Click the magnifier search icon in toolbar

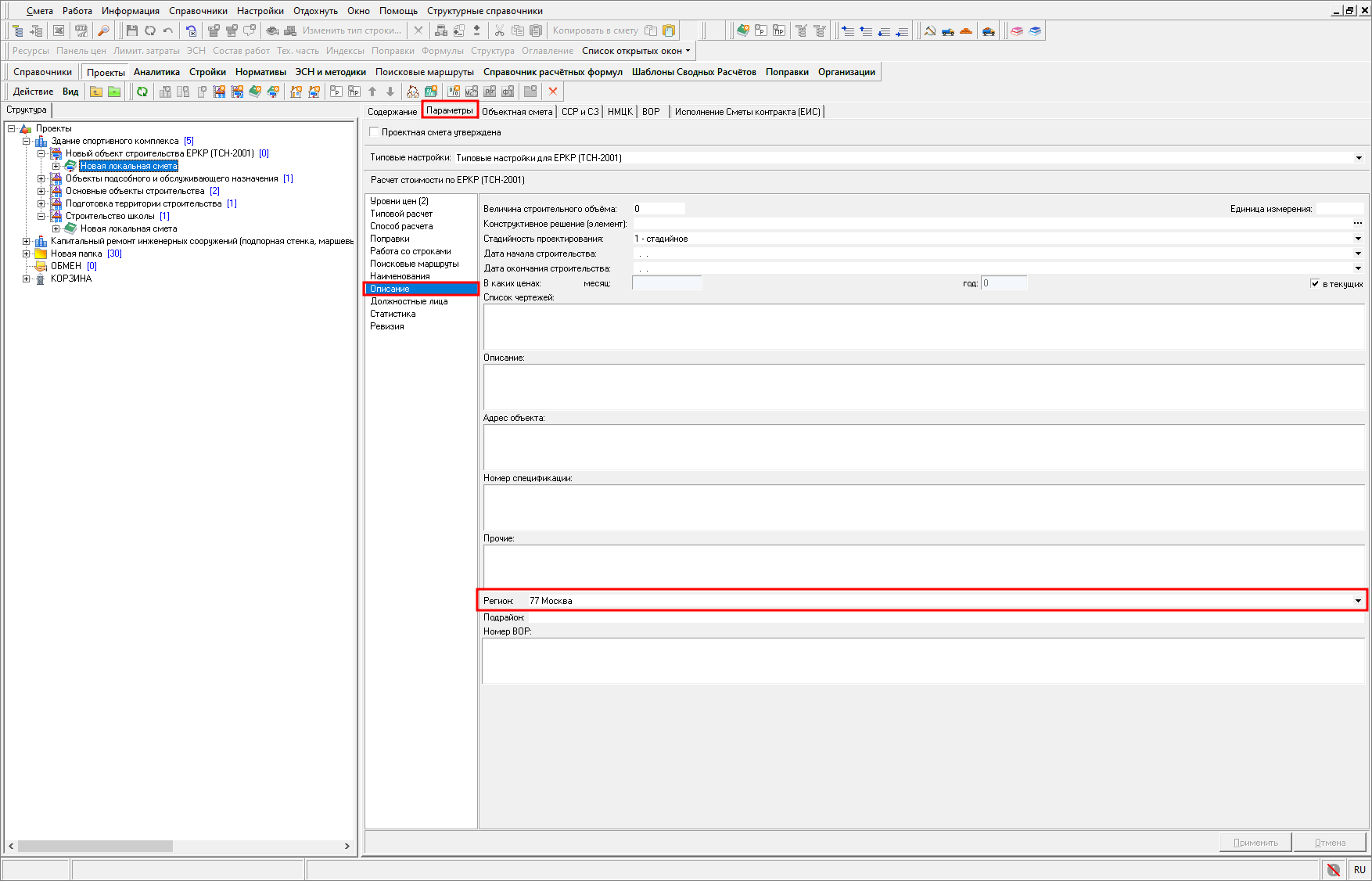pyautogui.click(x=103, y=31)
